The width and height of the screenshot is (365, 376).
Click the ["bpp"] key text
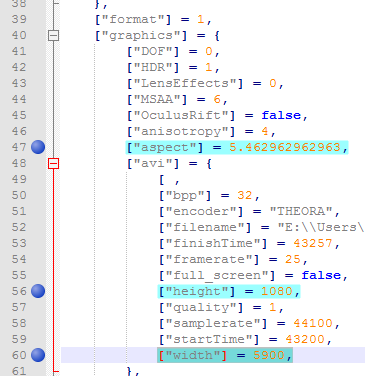coord(185,195)
